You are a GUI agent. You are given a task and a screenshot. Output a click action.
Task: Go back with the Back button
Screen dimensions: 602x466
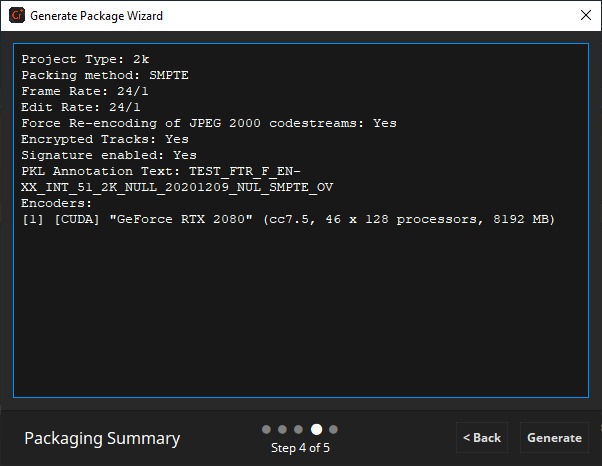click(x=481, y=438)
